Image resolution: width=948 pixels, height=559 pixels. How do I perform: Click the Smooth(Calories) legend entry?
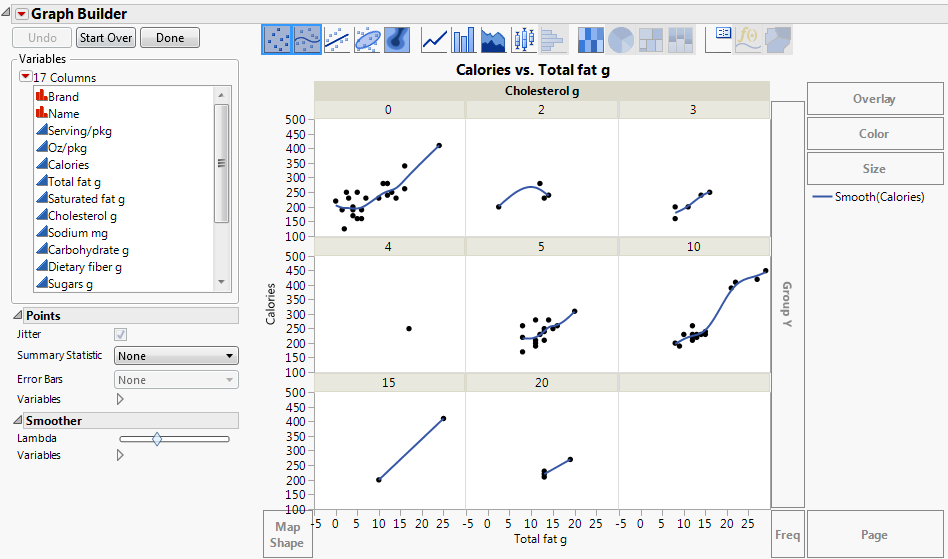pos(869,196)
